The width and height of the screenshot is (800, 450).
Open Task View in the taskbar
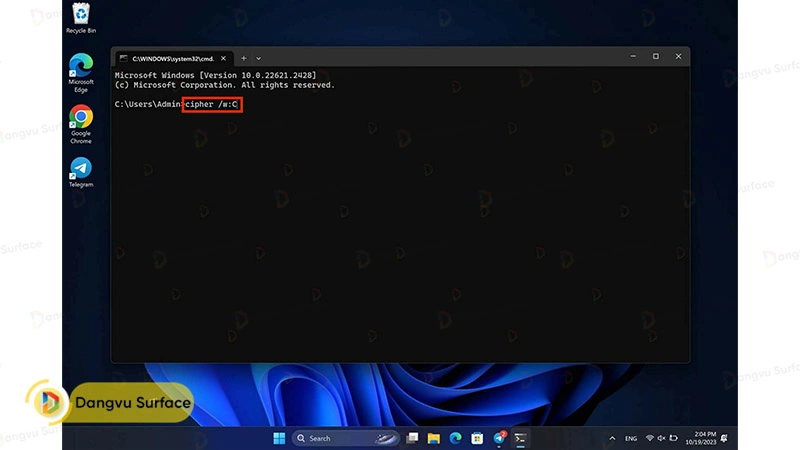pos(412,438)
